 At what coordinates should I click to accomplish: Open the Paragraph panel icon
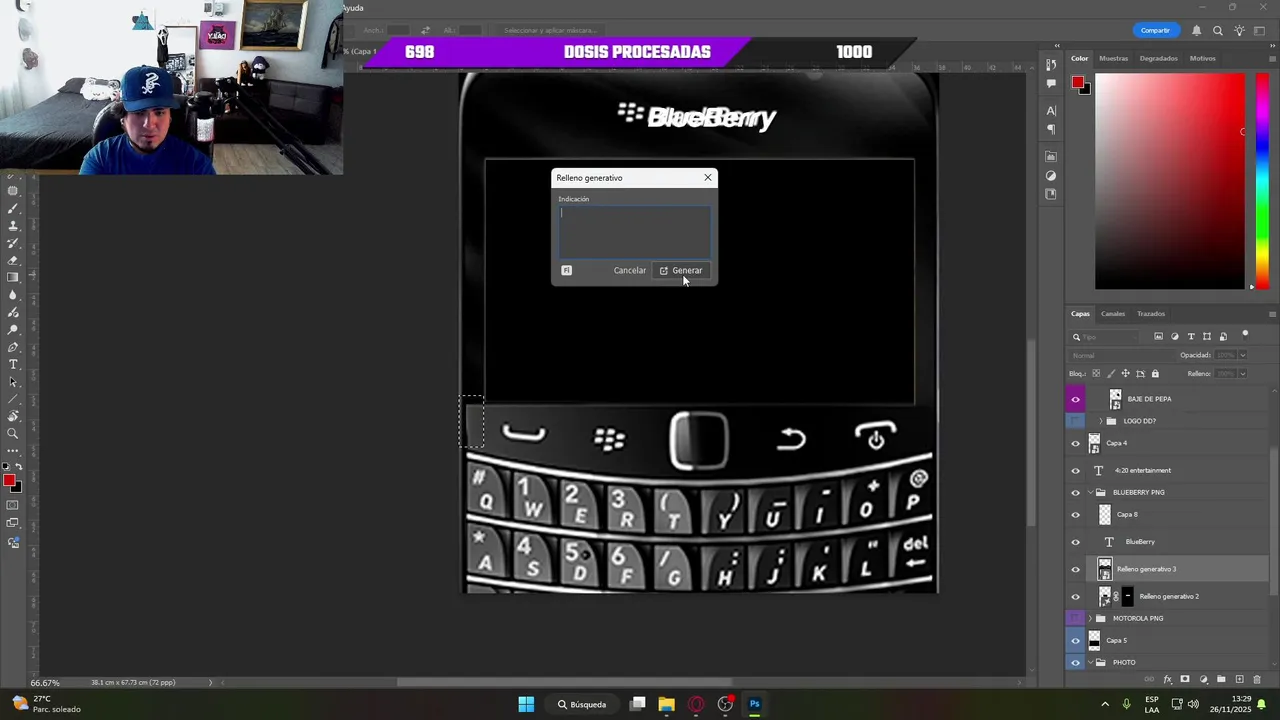(x=1051, y=129)
